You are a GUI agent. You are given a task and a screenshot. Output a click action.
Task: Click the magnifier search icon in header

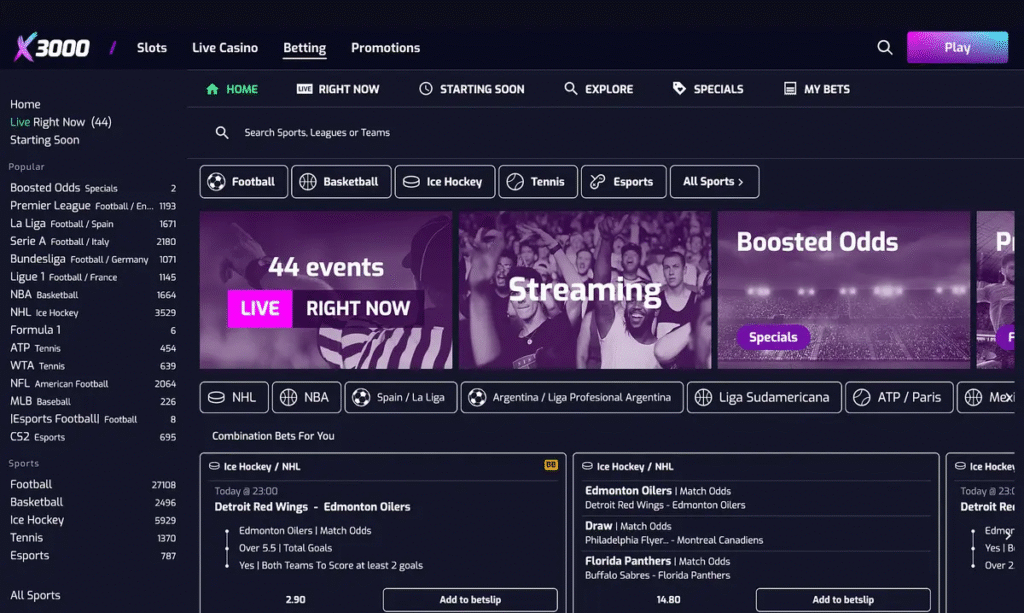point(884,47)
